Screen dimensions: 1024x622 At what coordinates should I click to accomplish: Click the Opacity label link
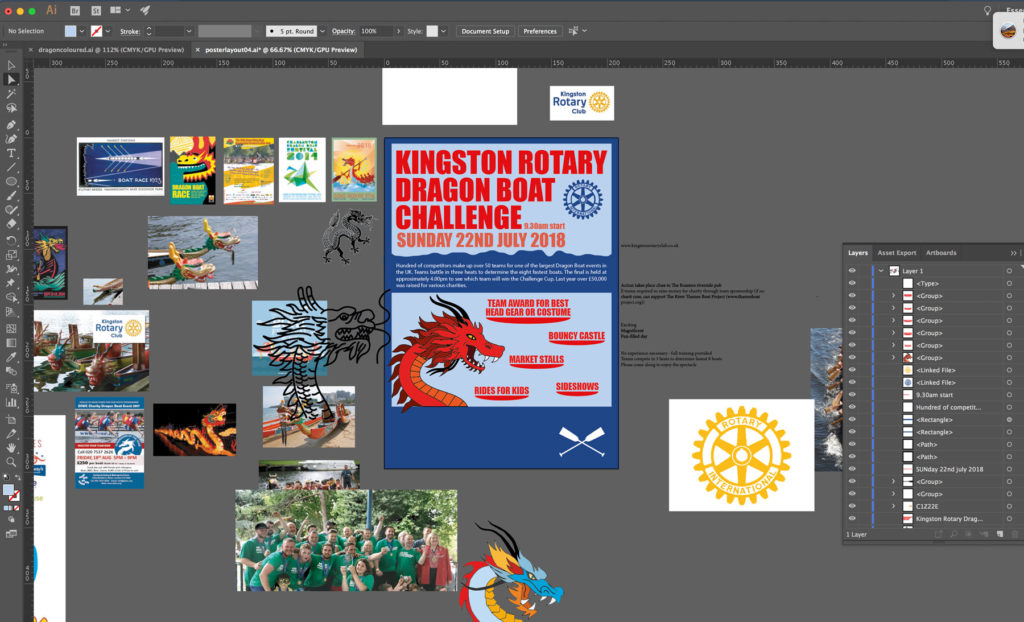pyautogui.click(x=344, y=31)
